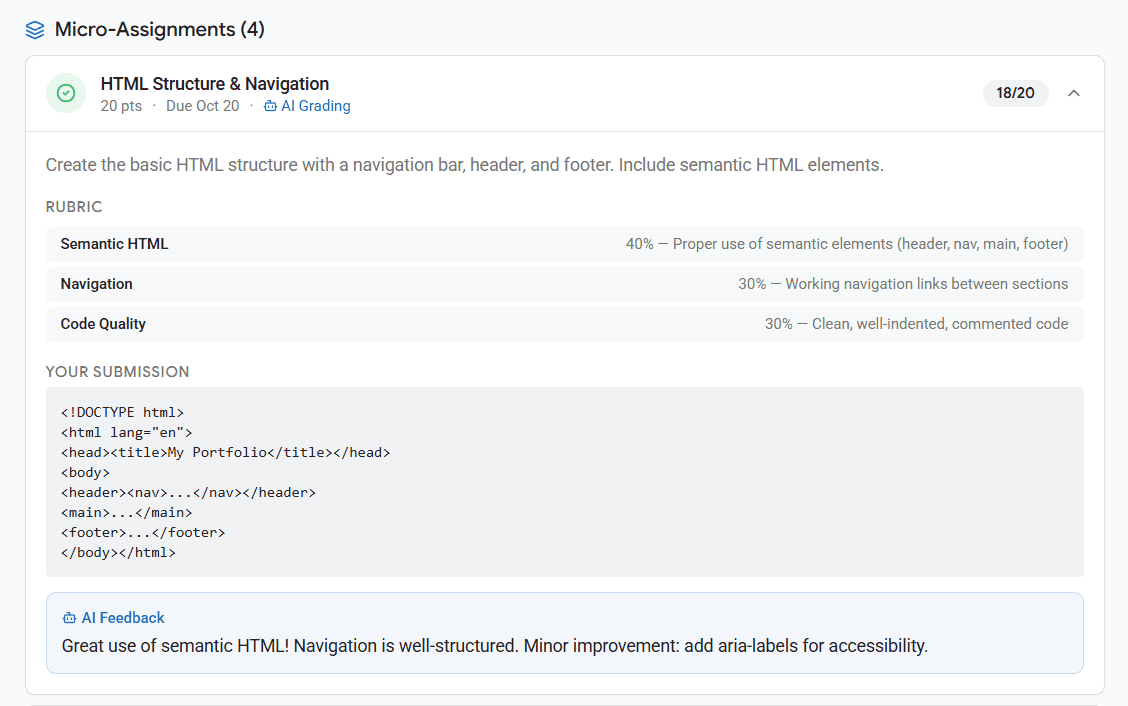The width and height of the screenshot is (1128, 706).
Task: Click the assignment description paragraph
Action: point(464,165)
